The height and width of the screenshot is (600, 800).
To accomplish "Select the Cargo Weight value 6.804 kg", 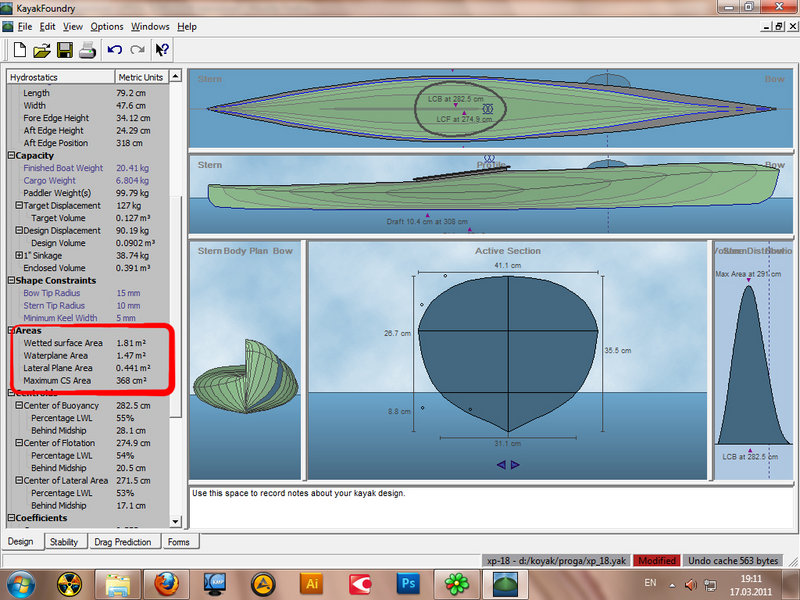I will coord(132,181).
